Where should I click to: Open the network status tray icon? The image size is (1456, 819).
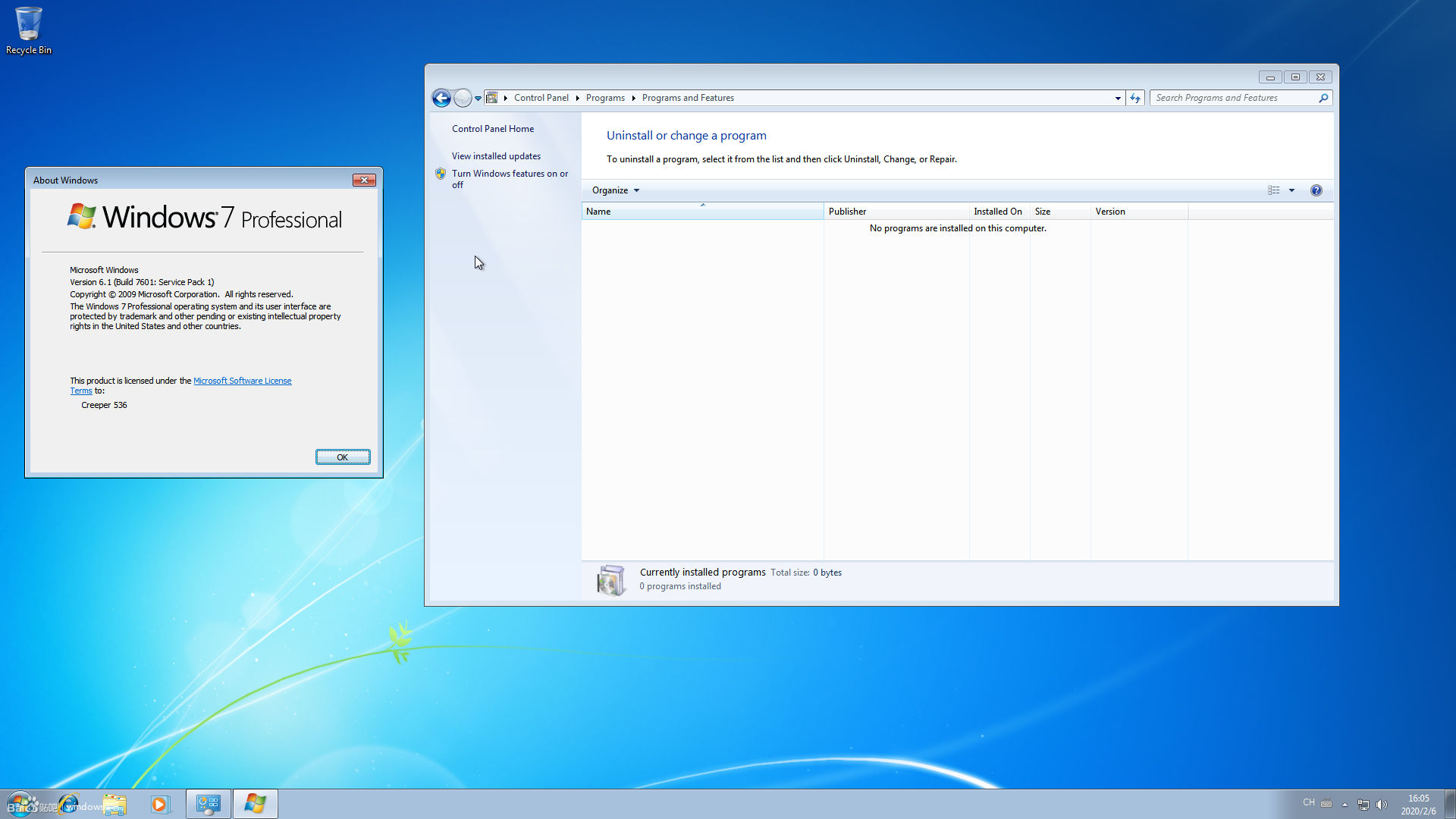tap(1363, 805)
